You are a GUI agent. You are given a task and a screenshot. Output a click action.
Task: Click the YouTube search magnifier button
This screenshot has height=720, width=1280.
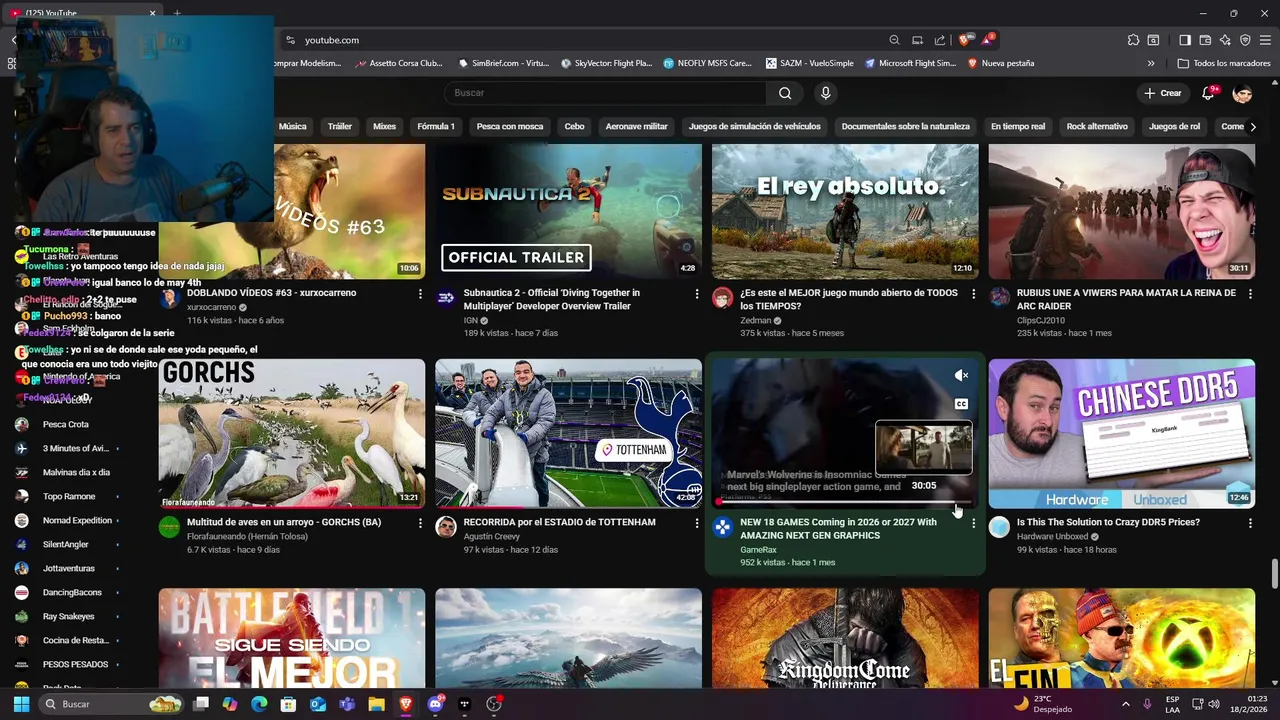(785, 93)
